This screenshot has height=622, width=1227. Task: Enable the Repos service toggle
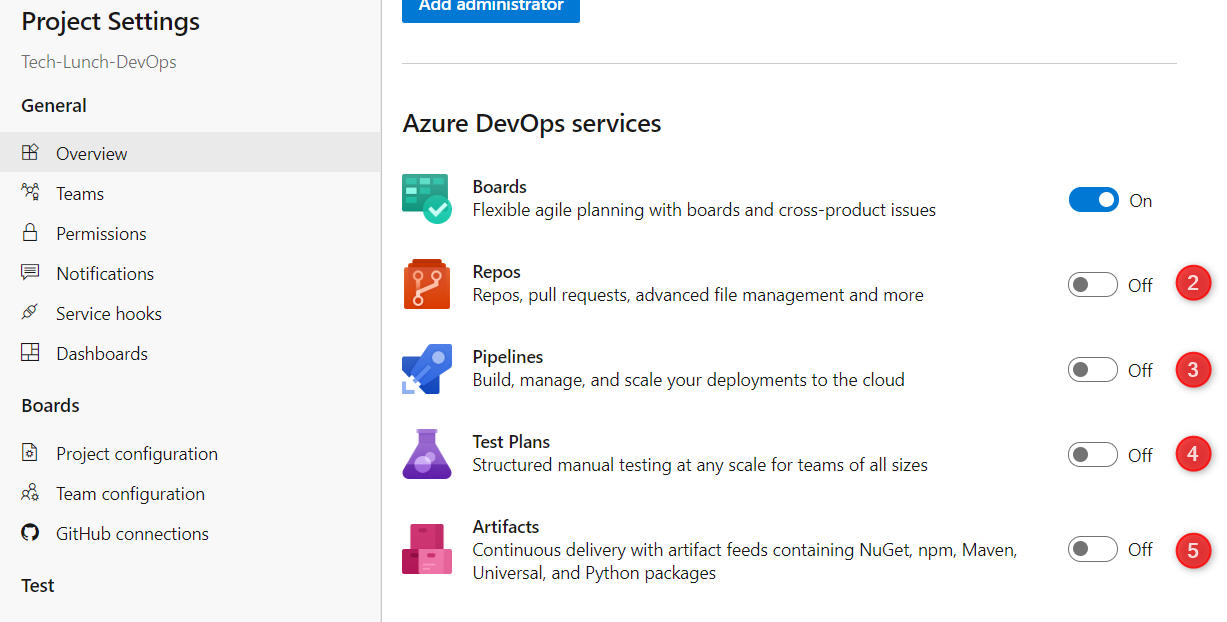(1092, 285)
